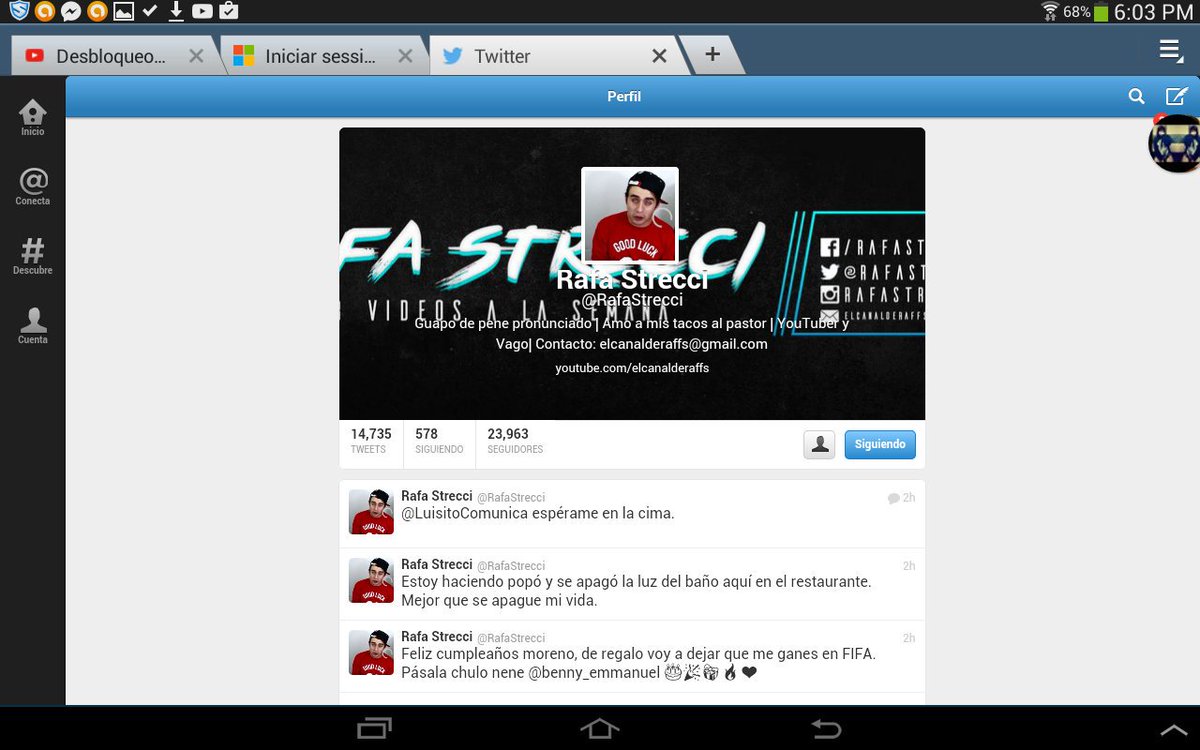Tap the 6:03 PM clock
Viewport: 1200px width, 750px height.
click(1154, 12)
